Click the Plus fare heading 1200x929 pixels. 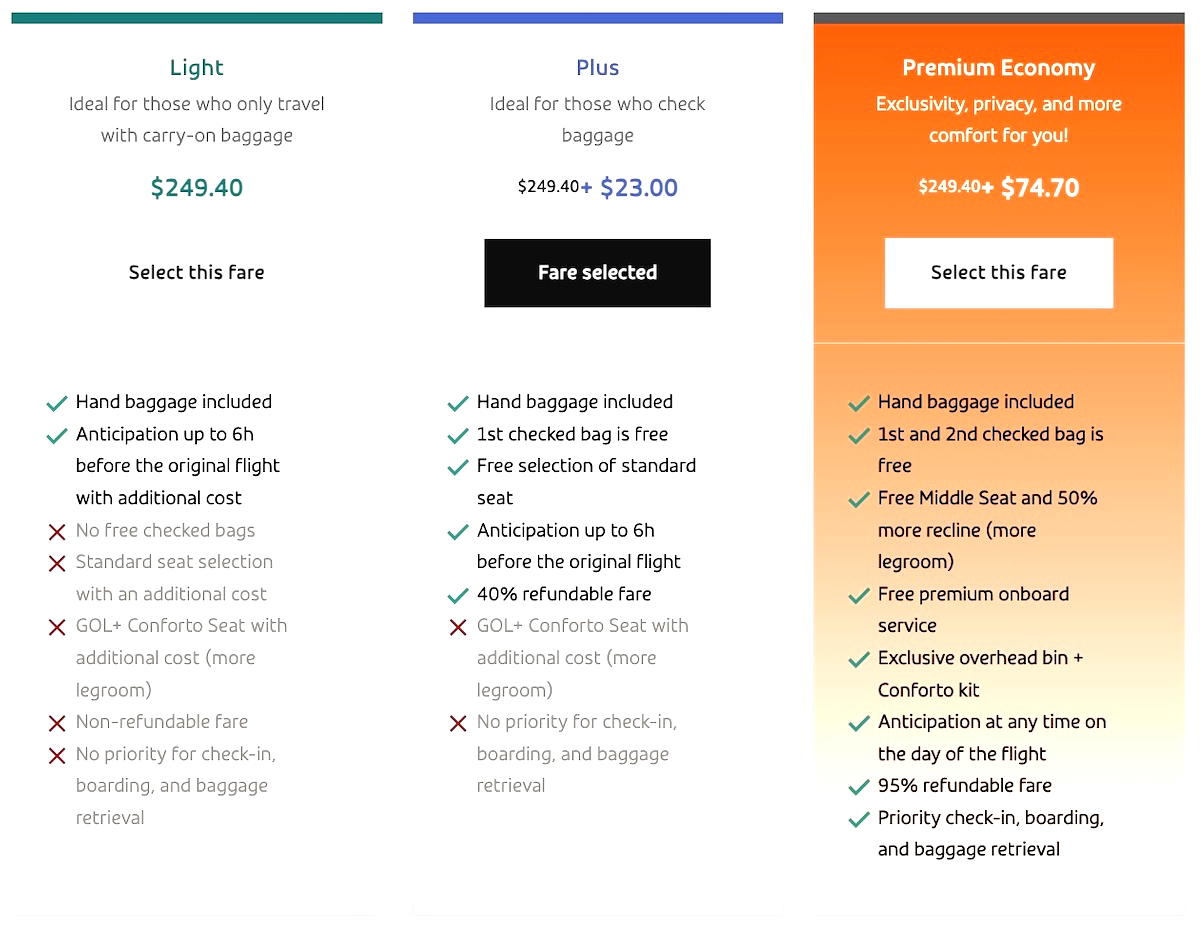click(x=598, y=68)
